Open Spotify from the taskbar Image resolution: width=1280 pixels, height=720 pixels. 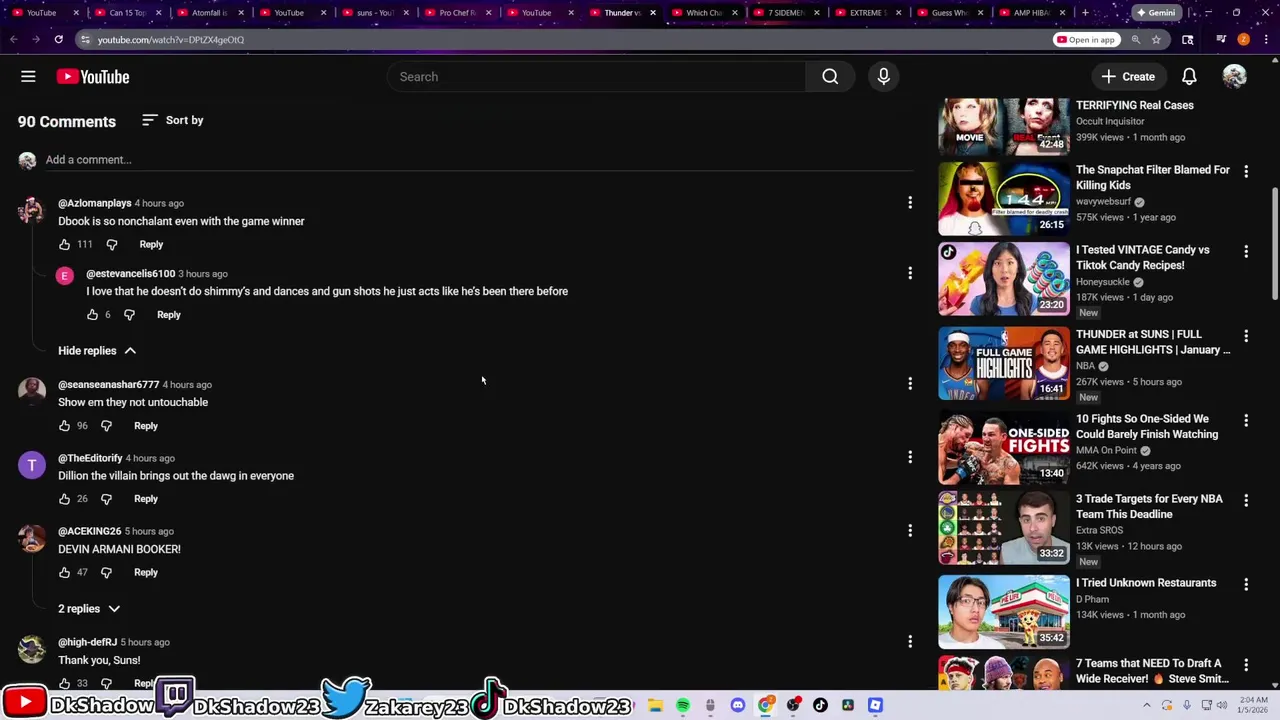click(x=683, y=705)
